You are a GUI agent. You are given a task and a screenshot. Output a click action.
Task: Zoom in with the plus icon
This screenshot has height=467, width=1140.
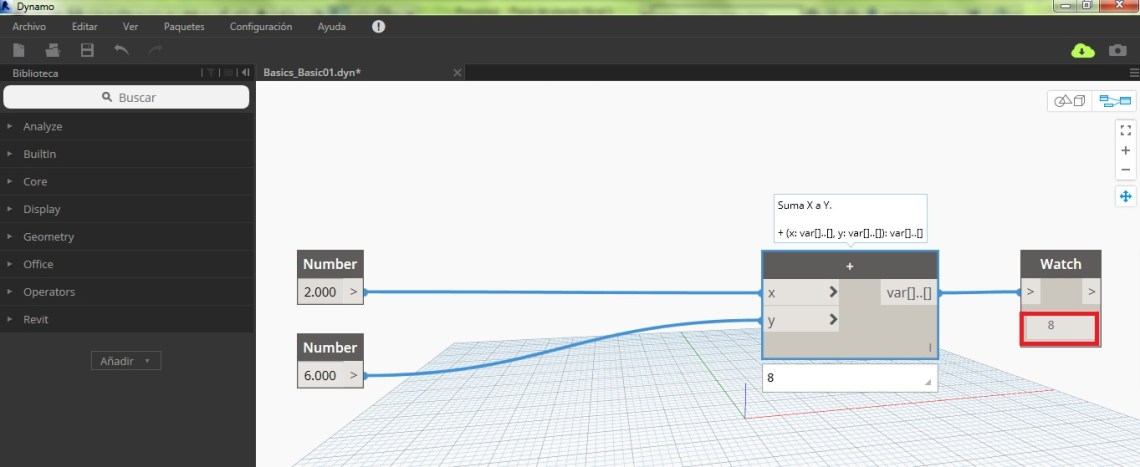pyautogui.click(x=1126, y=150)
